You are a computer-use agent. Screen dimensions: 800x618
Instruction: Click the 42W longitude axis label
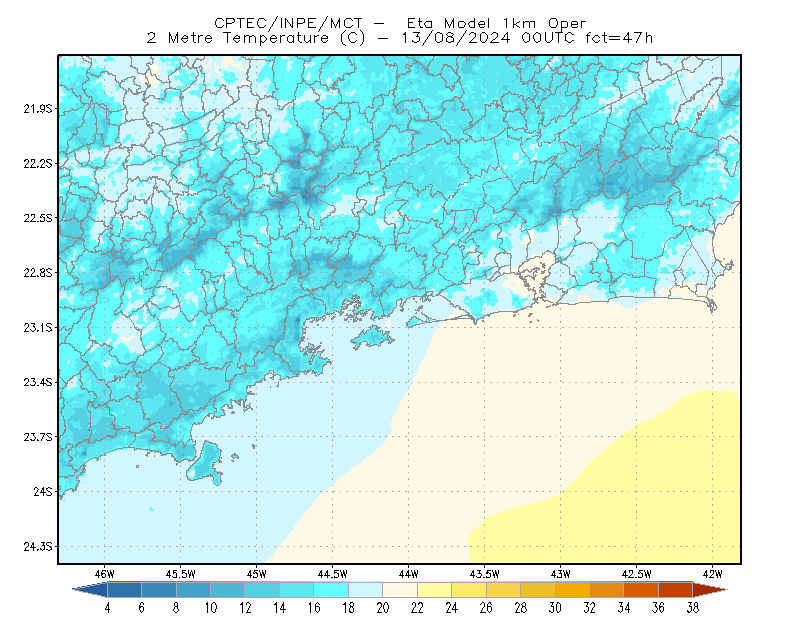coord(712,574)
